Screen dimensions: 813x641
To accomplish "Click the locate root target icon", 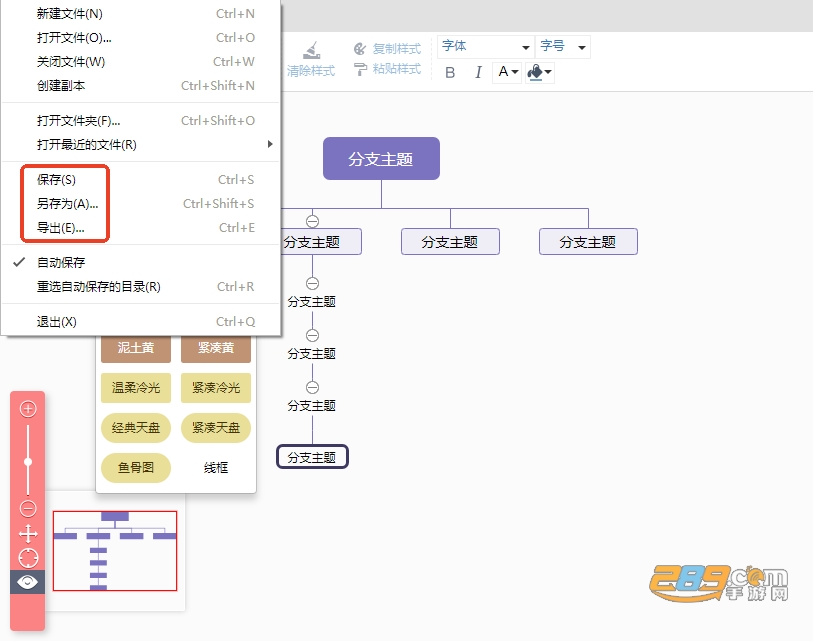I will click(x=28, y=558).
